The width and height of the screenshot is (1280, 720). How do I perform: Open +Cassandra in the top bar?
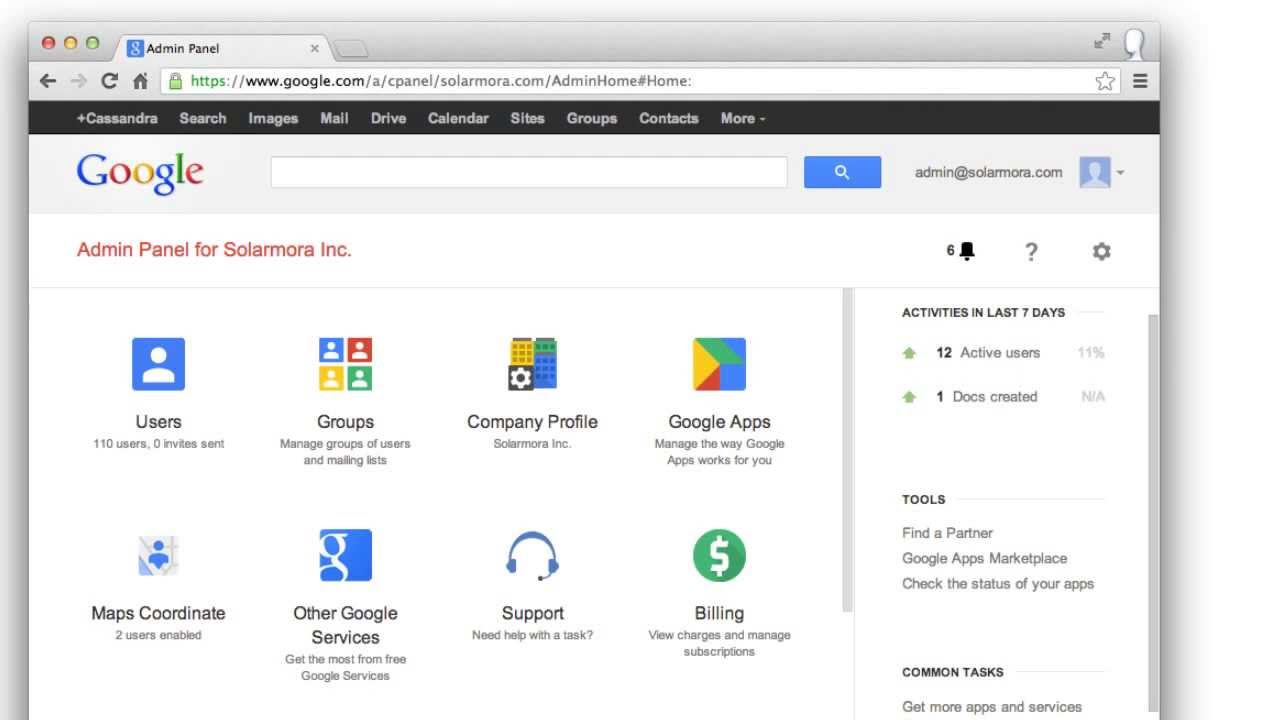[x=117, y=118]
